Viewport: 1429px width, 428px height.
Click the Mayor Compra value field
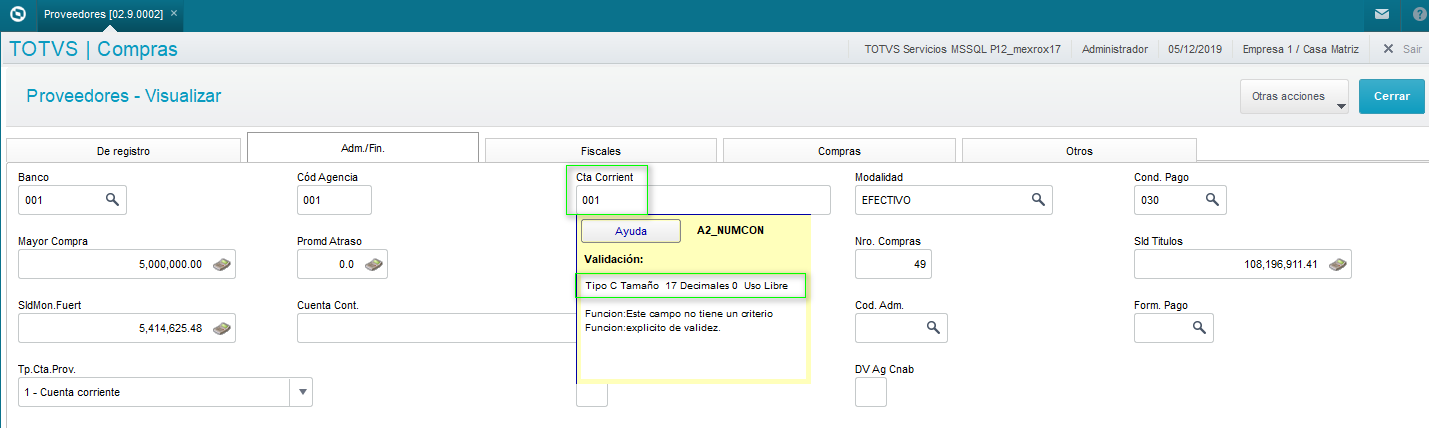click(x=127, y=264)
